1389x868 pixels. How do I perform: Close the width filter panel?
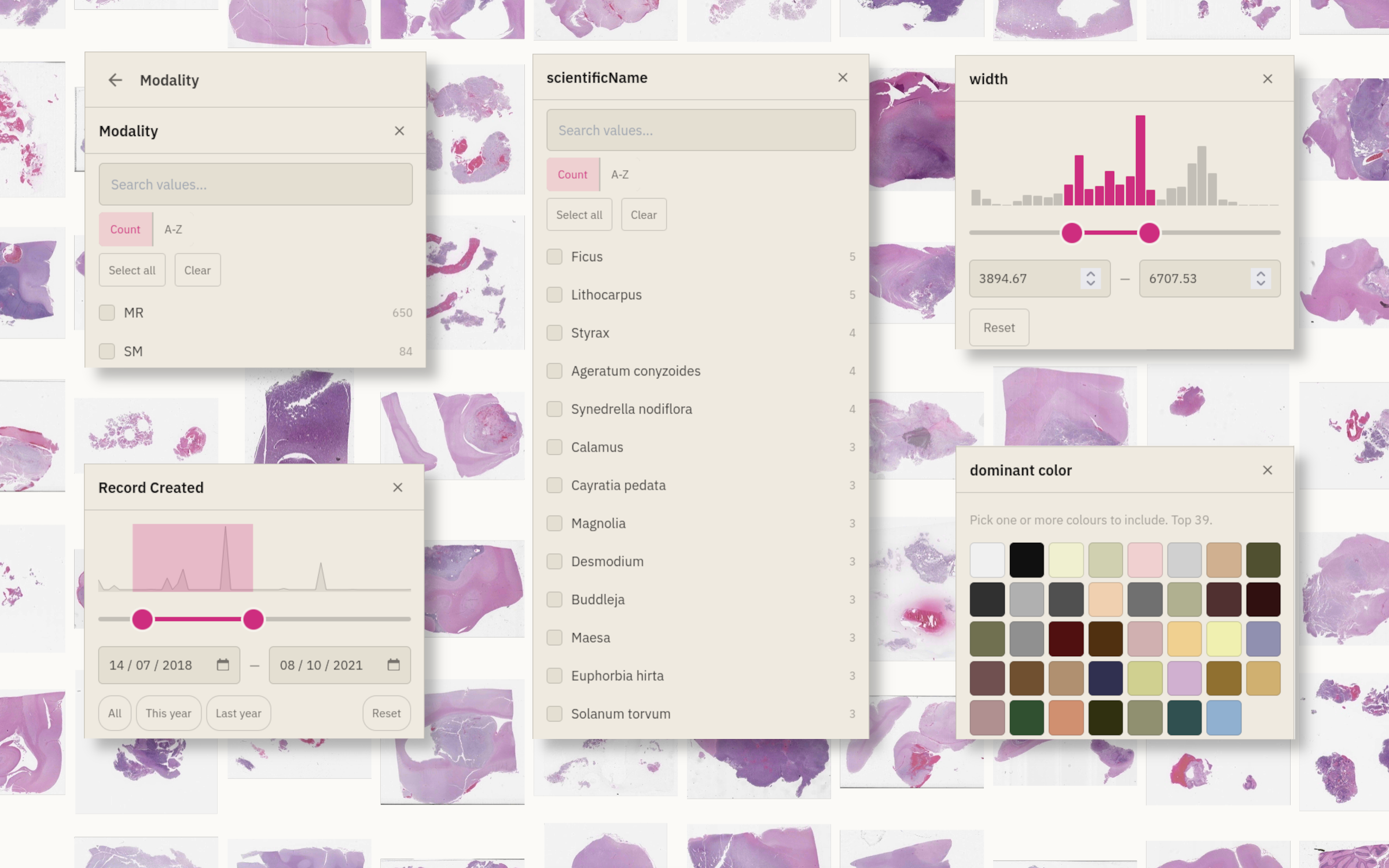pos(1267,79)
